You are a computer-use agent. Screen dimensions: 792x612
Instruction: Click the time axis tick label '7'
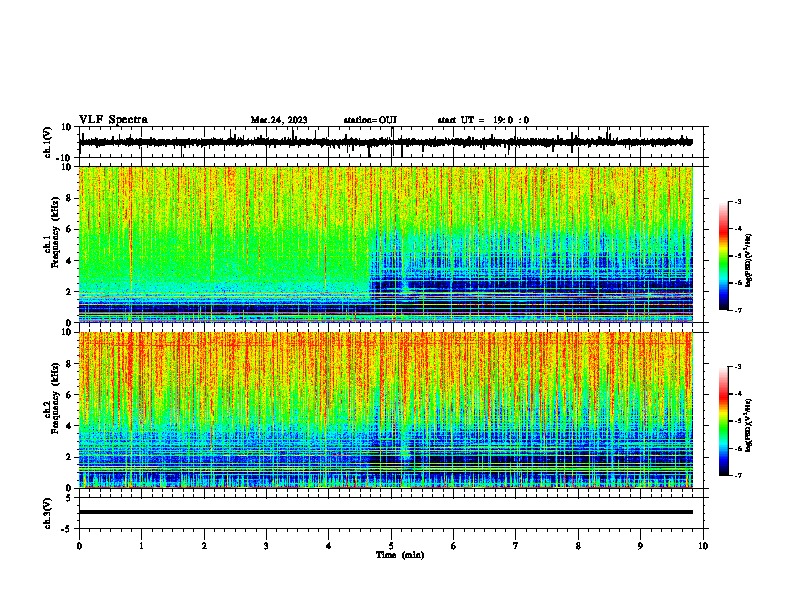click(x=516, y=546)
